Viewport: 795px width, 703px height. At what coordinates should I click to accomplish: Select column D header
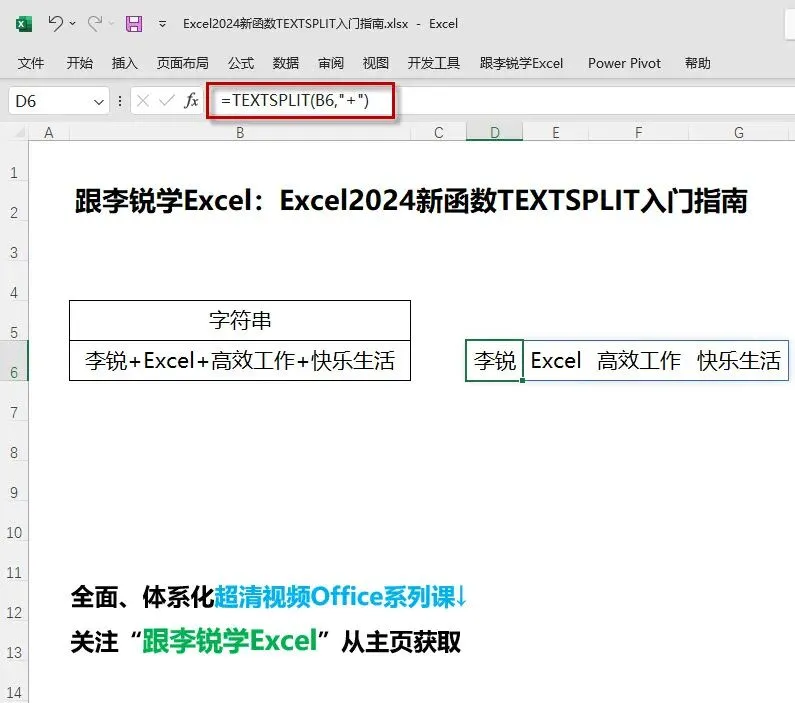pyautogui.click(x=494, y=133)
